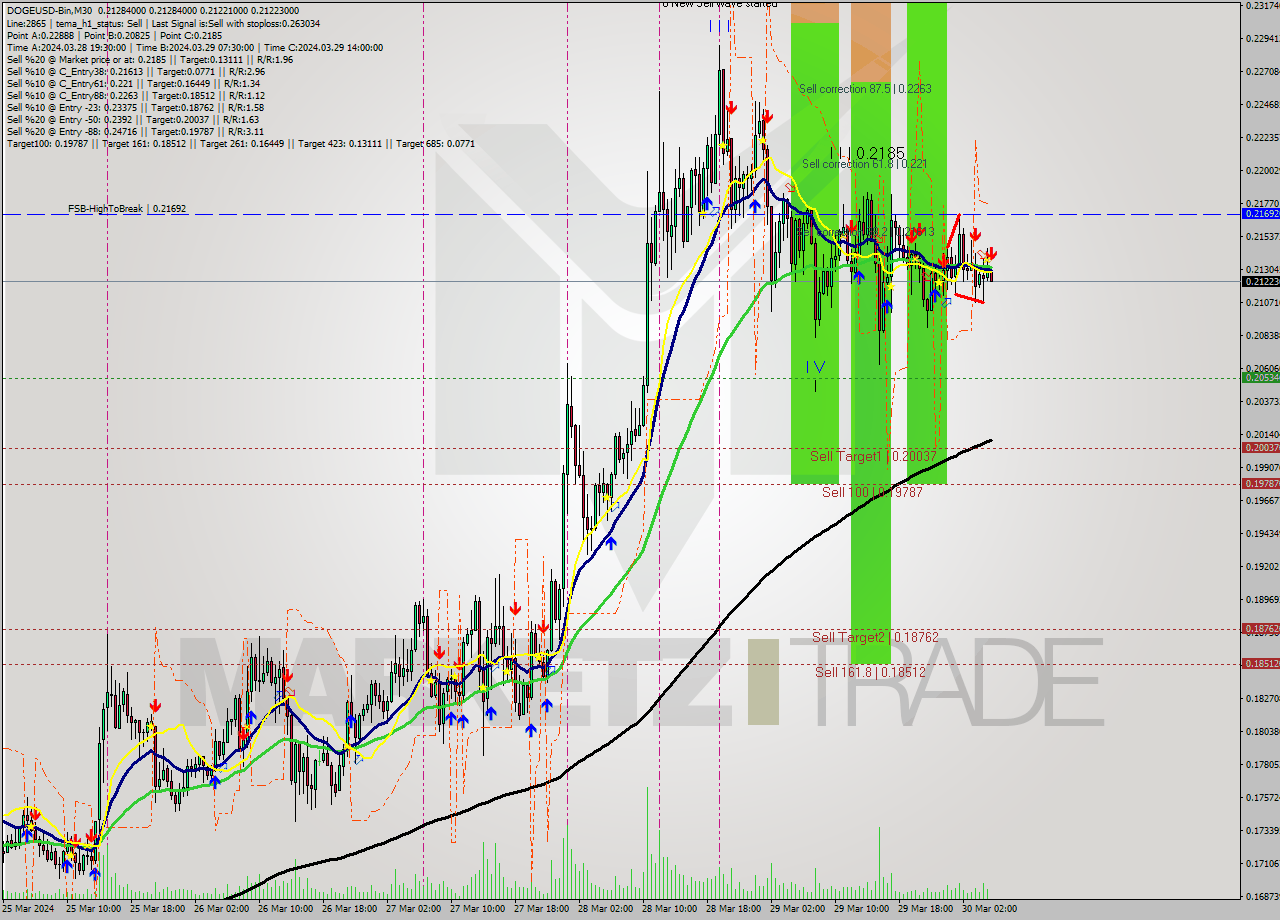This screenshot has width=1280, height=920.
Task: Click the red 0.18762 price tag
Action: click(x=1260, y=628)
